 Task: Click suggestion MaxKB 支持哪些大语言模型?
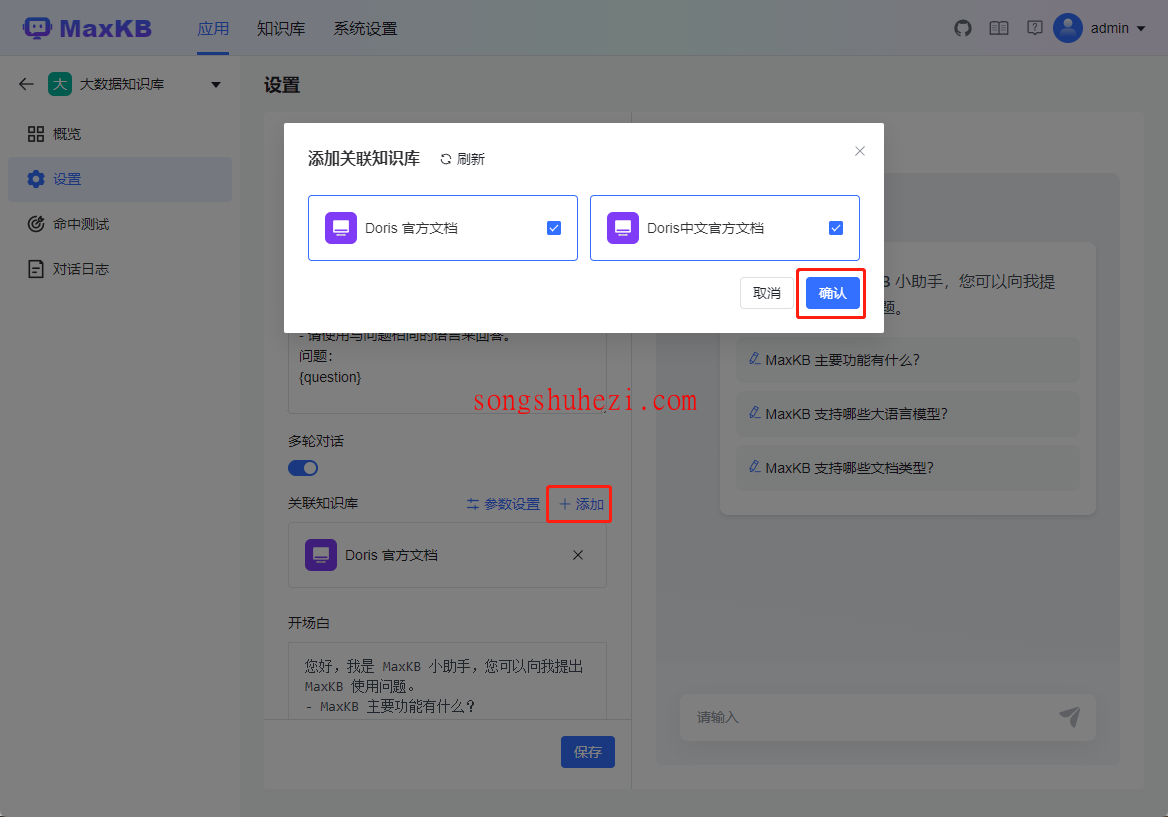click(908, 414)
